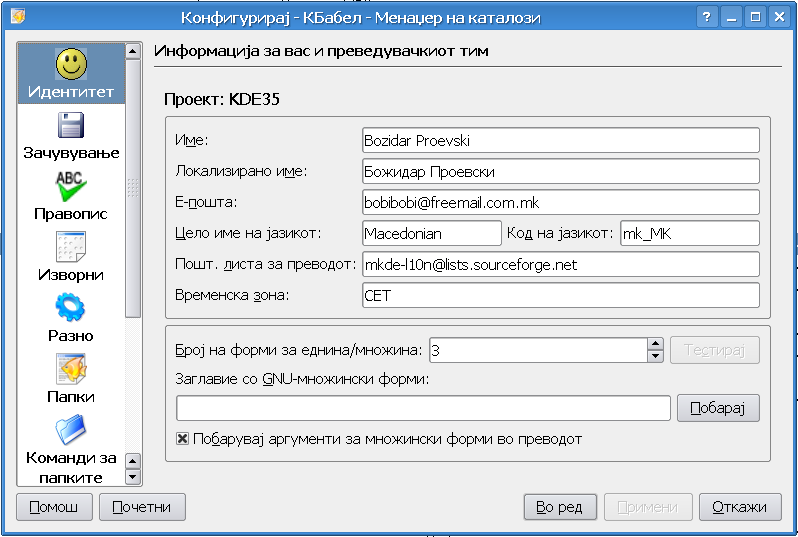798x537 pixels.
Task: Click the second-from-bottom up arrow on sidebar scrollbar
Action: [x=132, y=461]
